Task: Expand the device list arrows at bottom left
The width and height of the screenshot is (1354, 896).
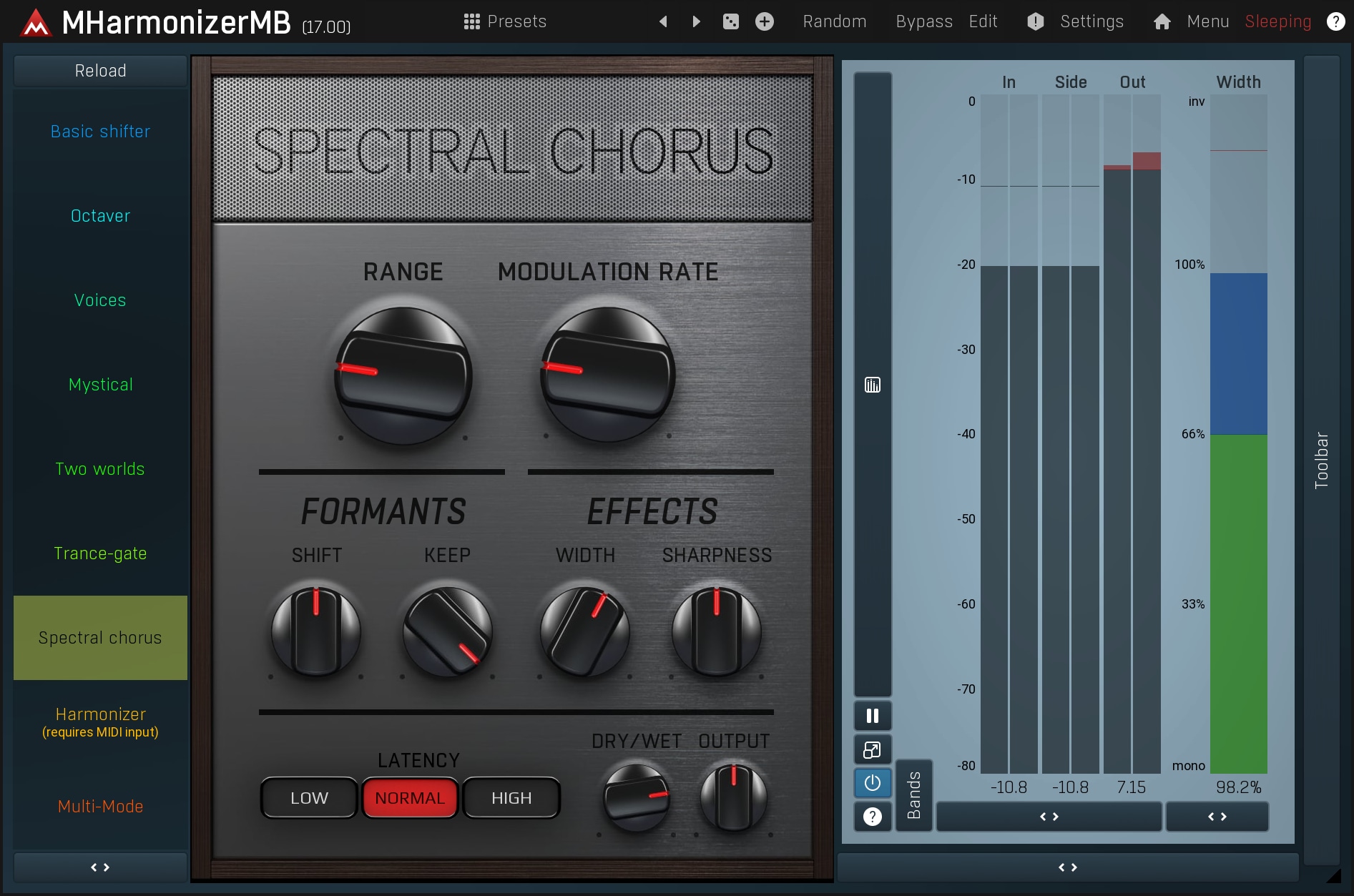Action: [100, 867]
